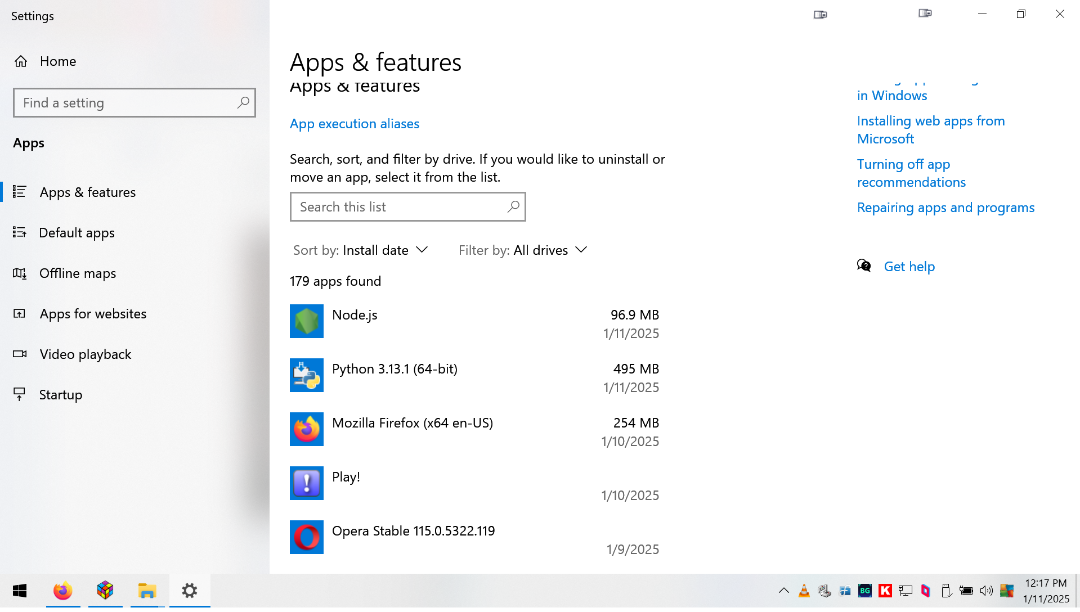Click the Find a setting search box
This screenshot has width=1080, height=612.
point(125,103)
